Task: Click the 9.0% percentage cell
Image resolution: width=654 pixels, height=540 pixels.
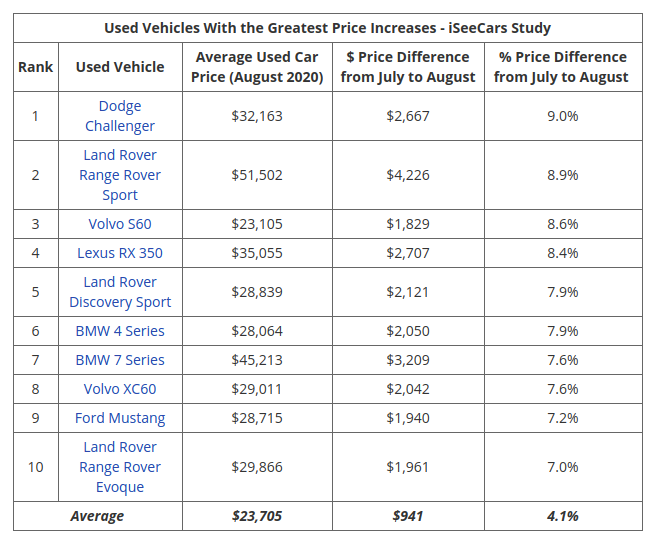Action: pyautogui.click(x=562, y=116)
